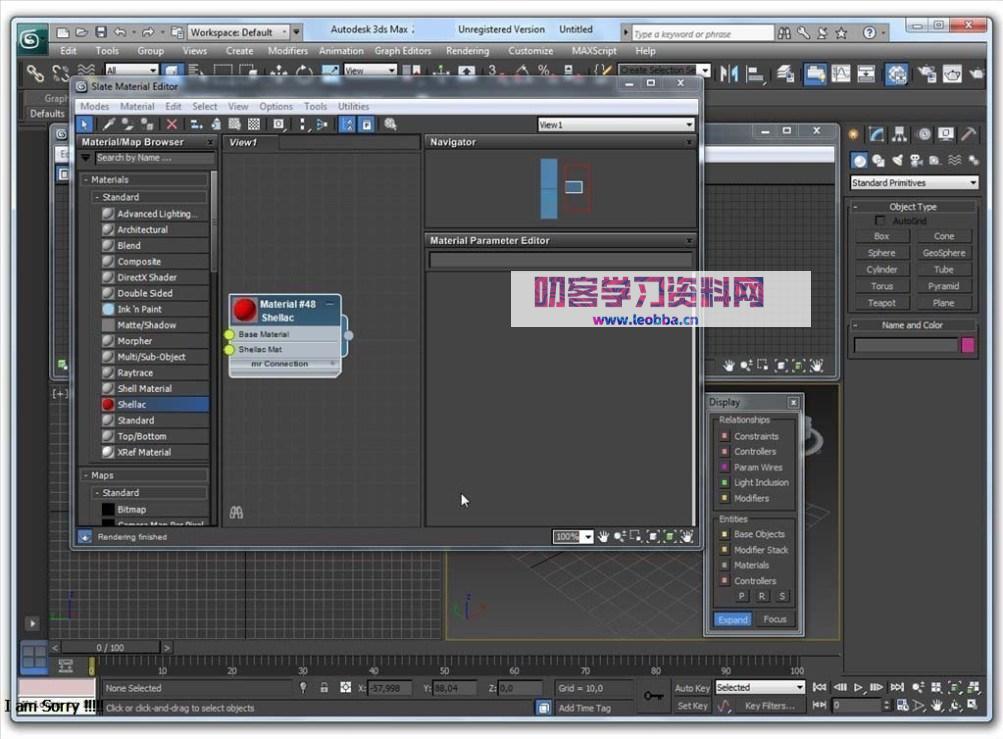1003x739 pixels.
Task: Open the Hierarchy command panel tab icon
Action: [x=899, y=134]
